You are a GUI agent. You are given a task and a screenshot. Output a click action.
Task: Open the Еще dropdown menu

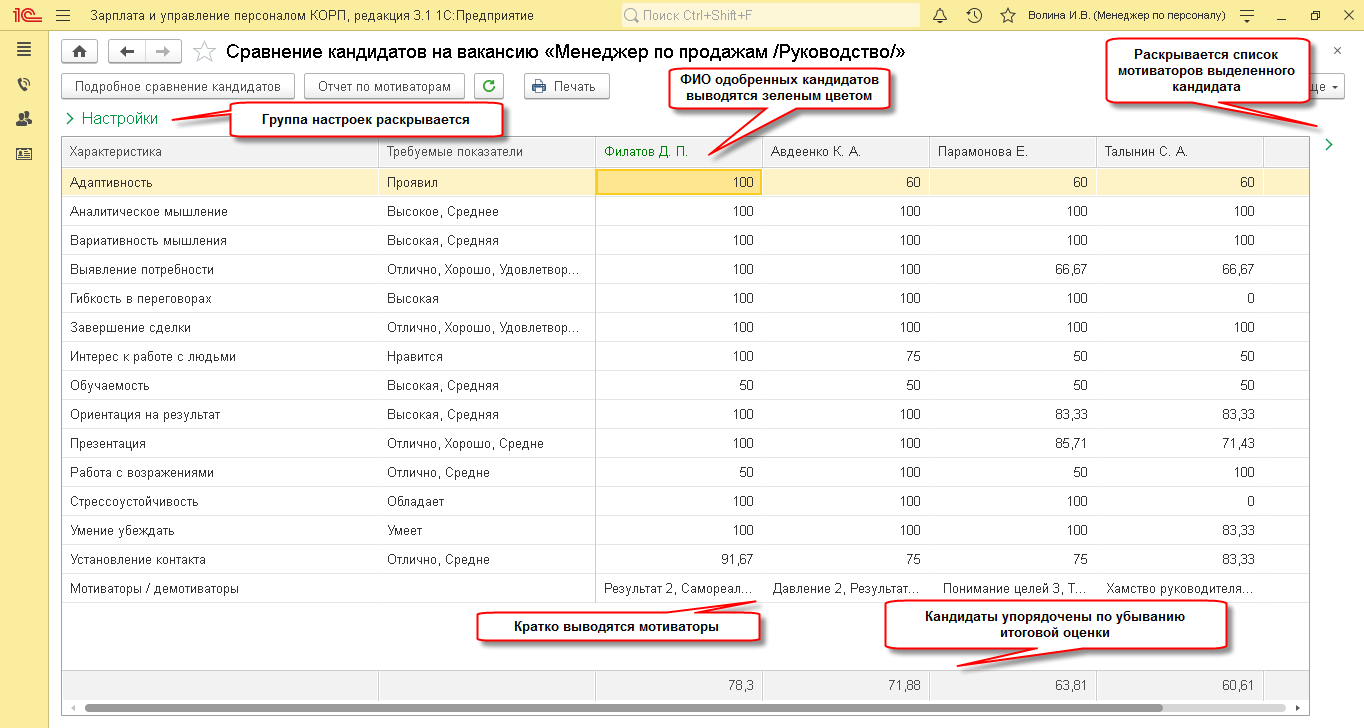[x=1326, y=87]
